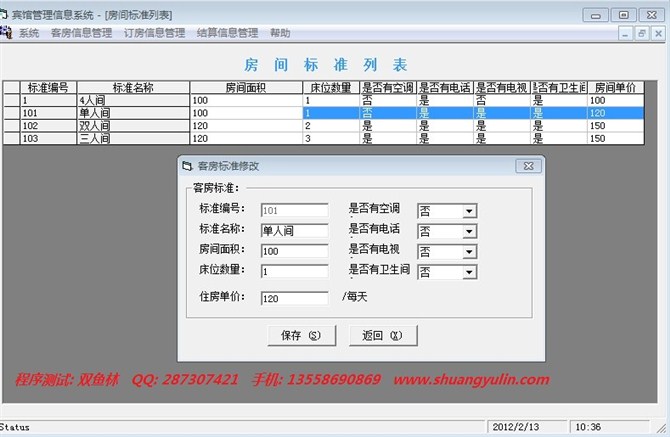Select the 三人间 table cell
The height and width of the screenshot is (437, 670).
coord(133,138)
